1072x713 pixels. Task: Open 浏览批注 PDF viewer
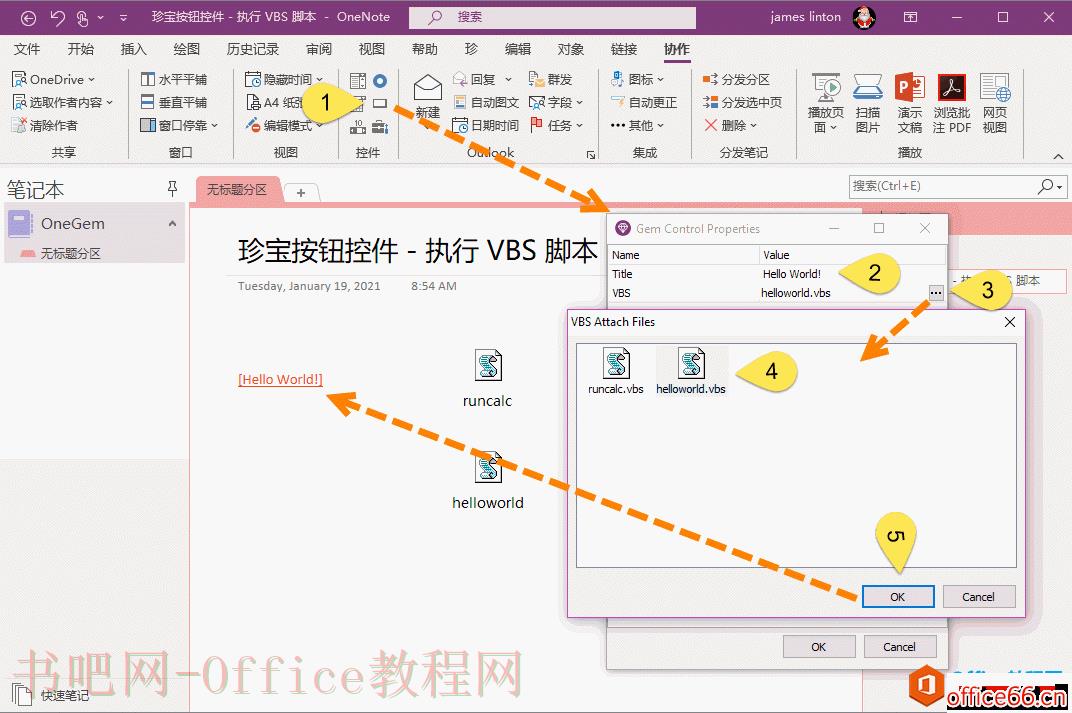(952, 104)
